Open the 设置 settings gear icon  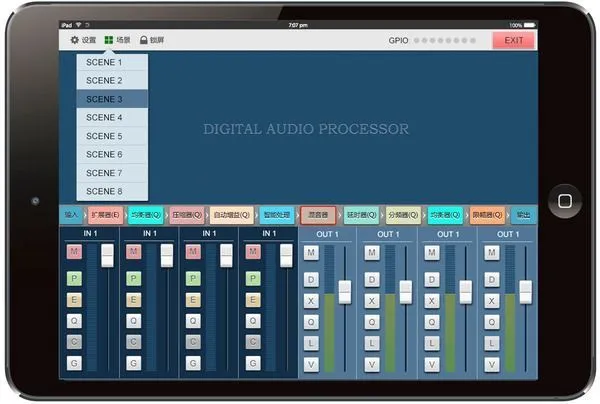tap(74, 40)
